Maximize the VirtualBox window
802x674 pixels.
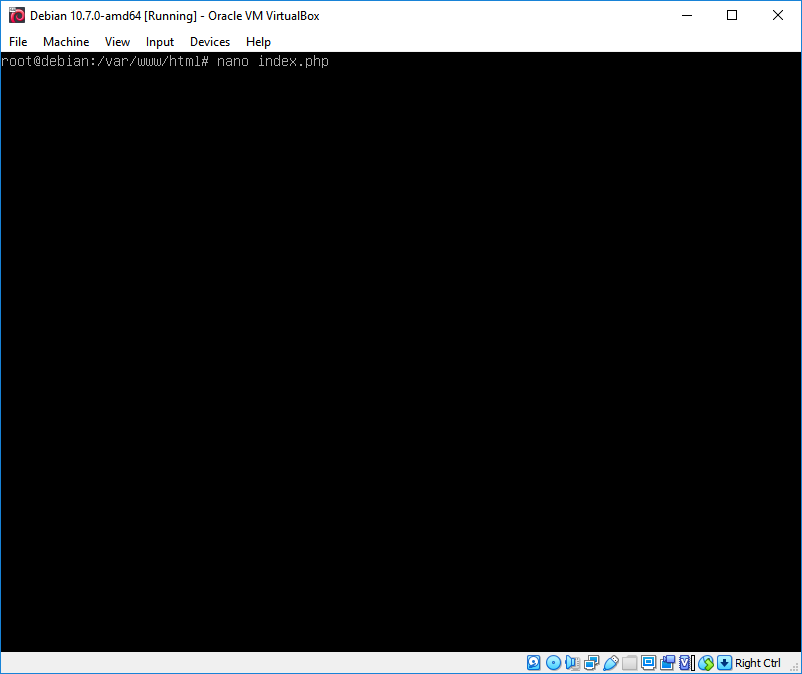[732, 15]
